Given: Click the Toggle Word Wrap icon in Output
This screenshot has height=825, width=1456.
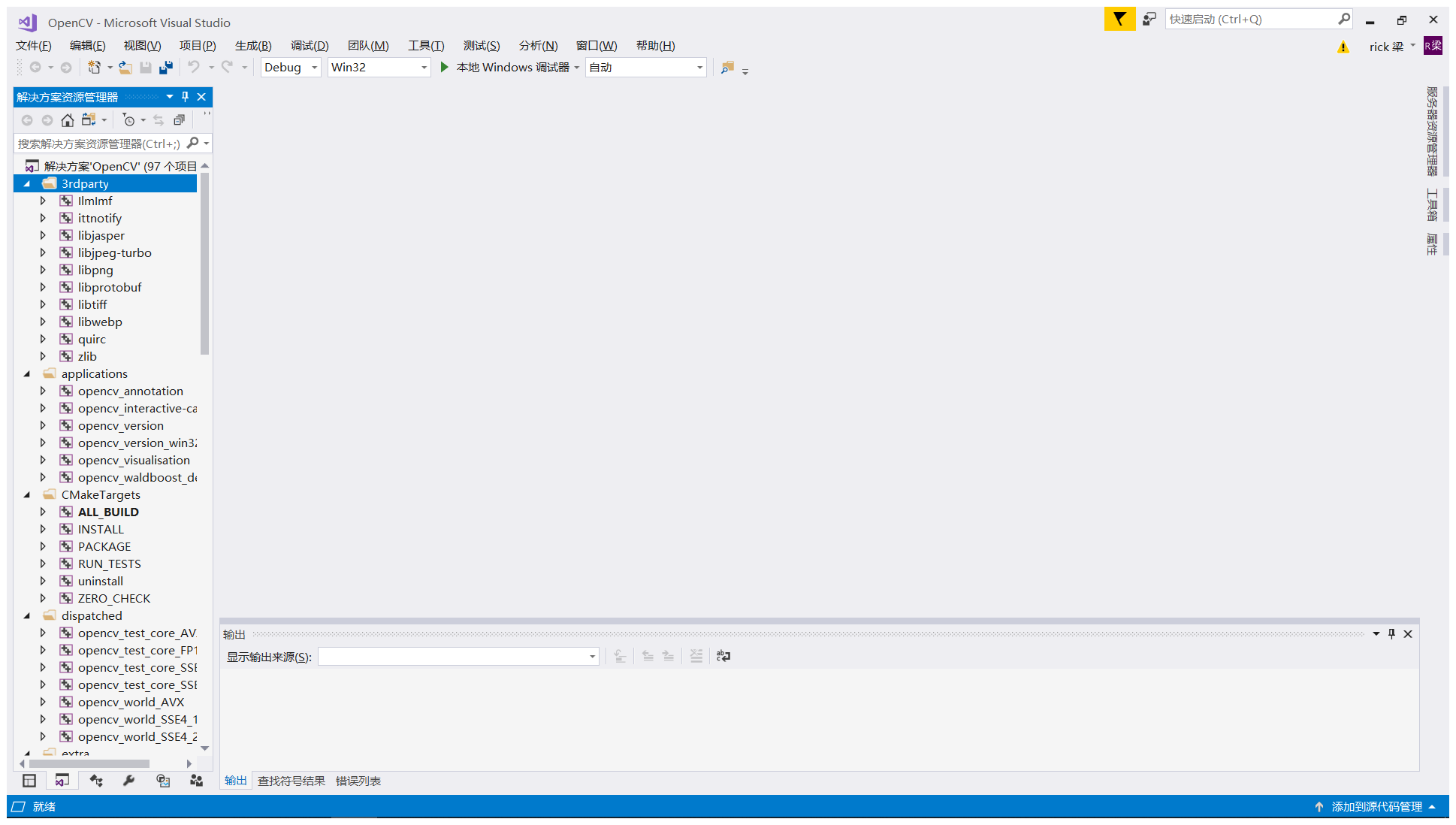Looking at the screenshot, I should pyautogui.click(x=723, y=656).
